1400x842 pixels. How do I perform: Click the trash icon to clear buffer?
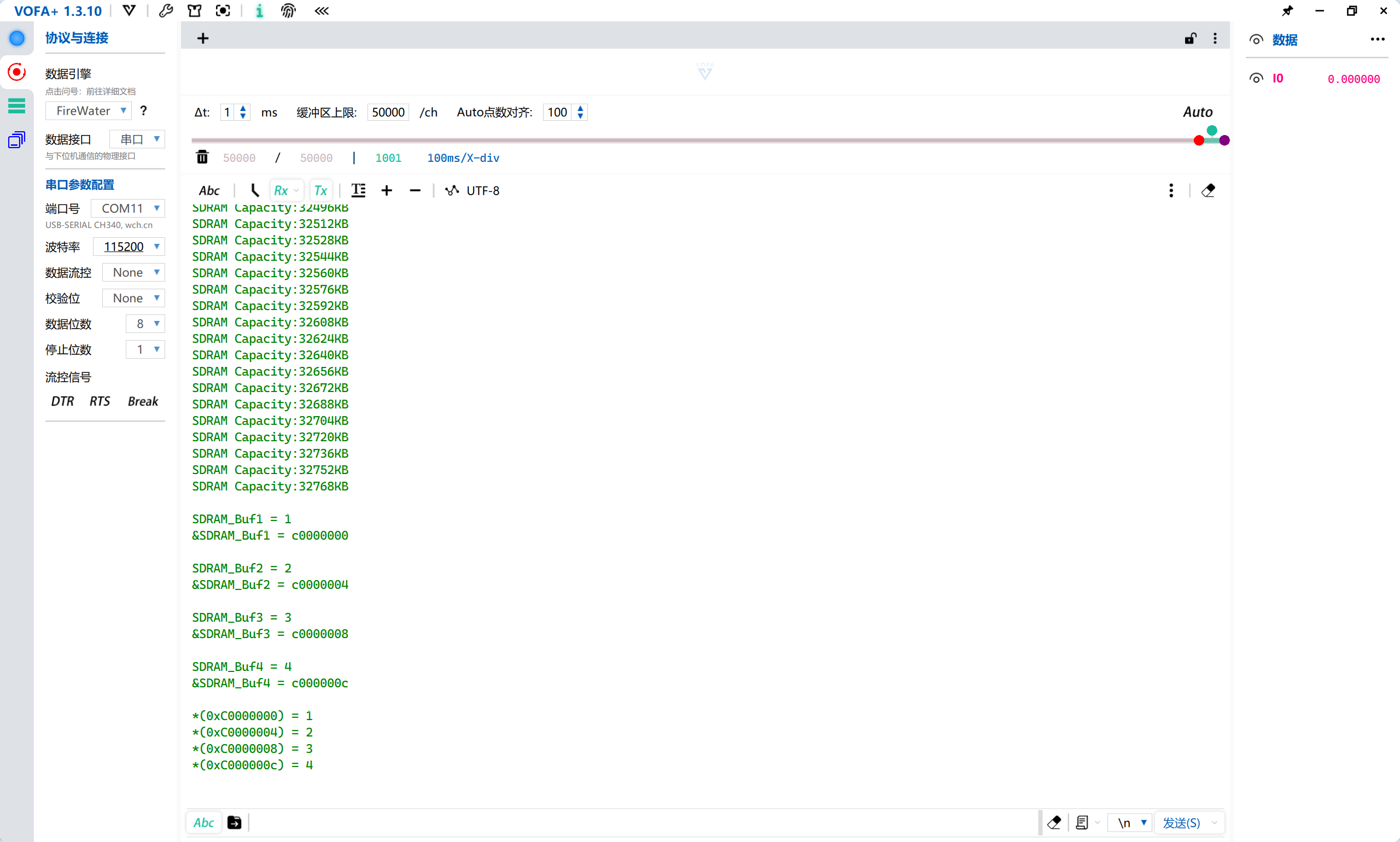202,157
